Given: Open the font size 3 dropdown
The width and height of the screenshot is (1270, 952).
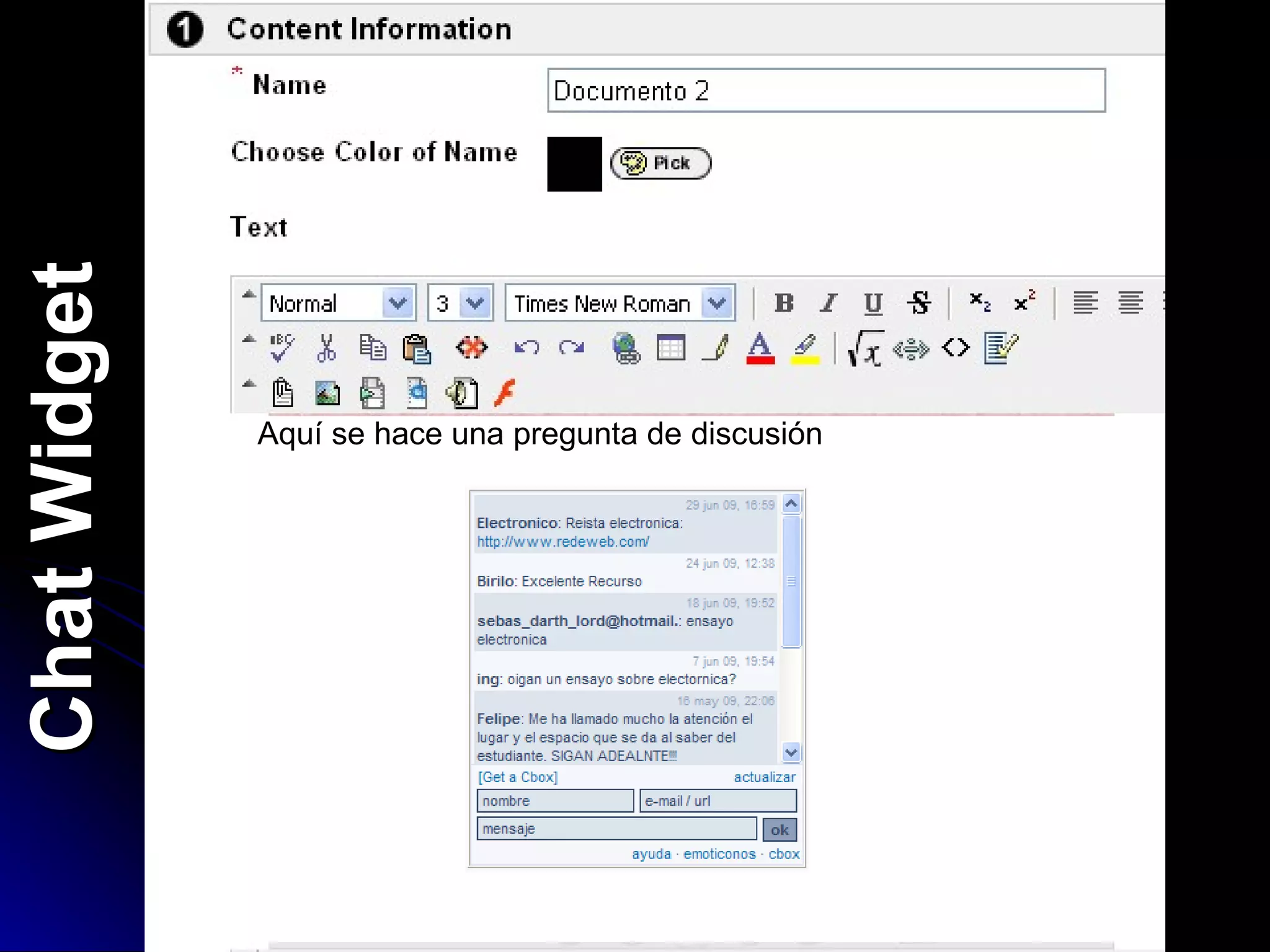Looking at the screenshot, I should tap(461, 303).
